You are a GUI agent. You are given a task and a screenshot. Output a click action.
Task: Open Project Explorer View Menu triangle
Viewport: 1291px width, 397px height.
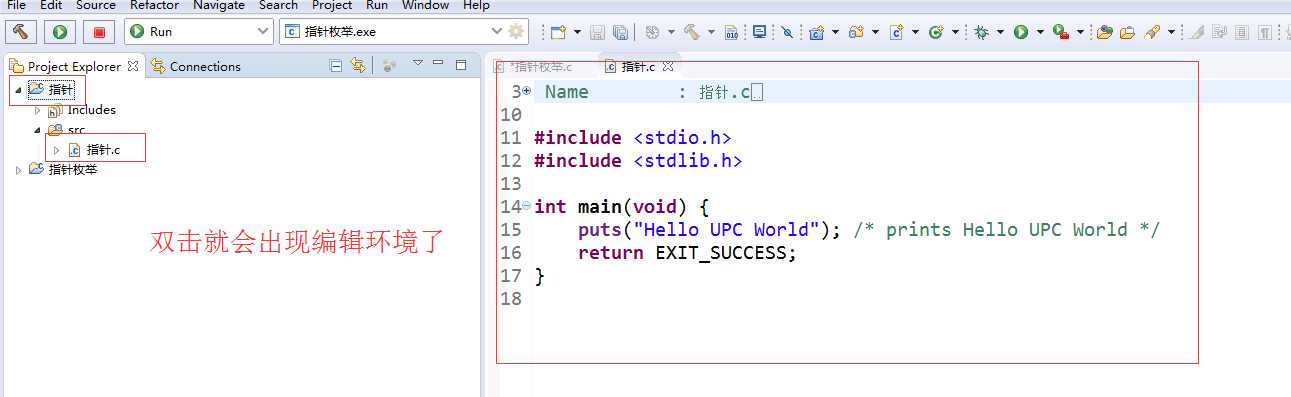(418, 64)
